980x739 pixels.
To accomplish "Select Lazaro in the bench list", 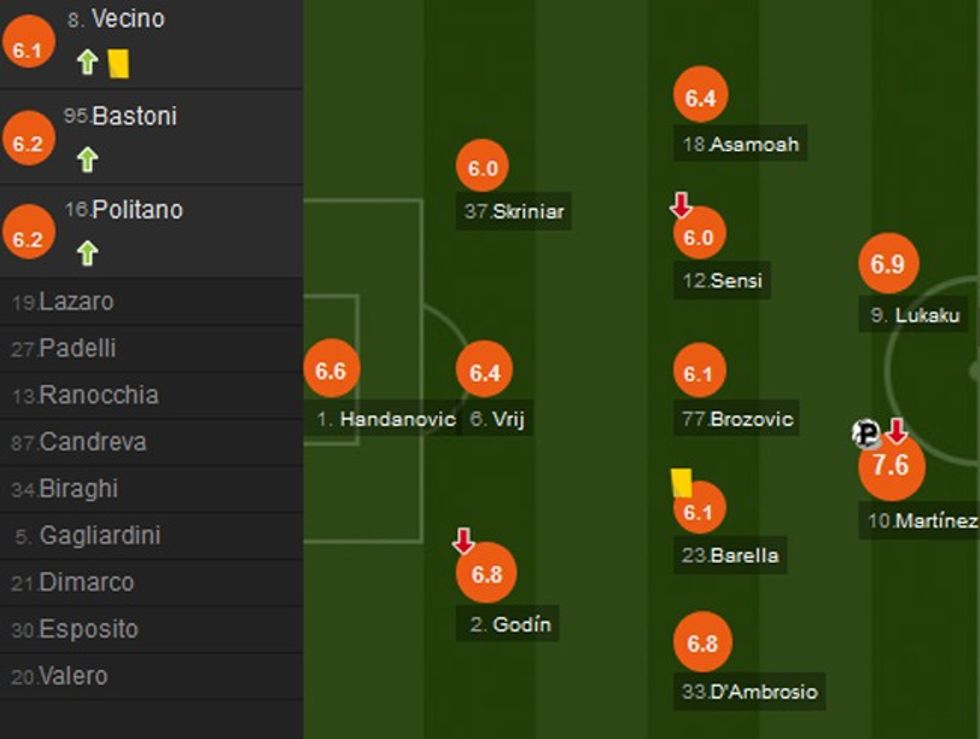I will [76, 302].
